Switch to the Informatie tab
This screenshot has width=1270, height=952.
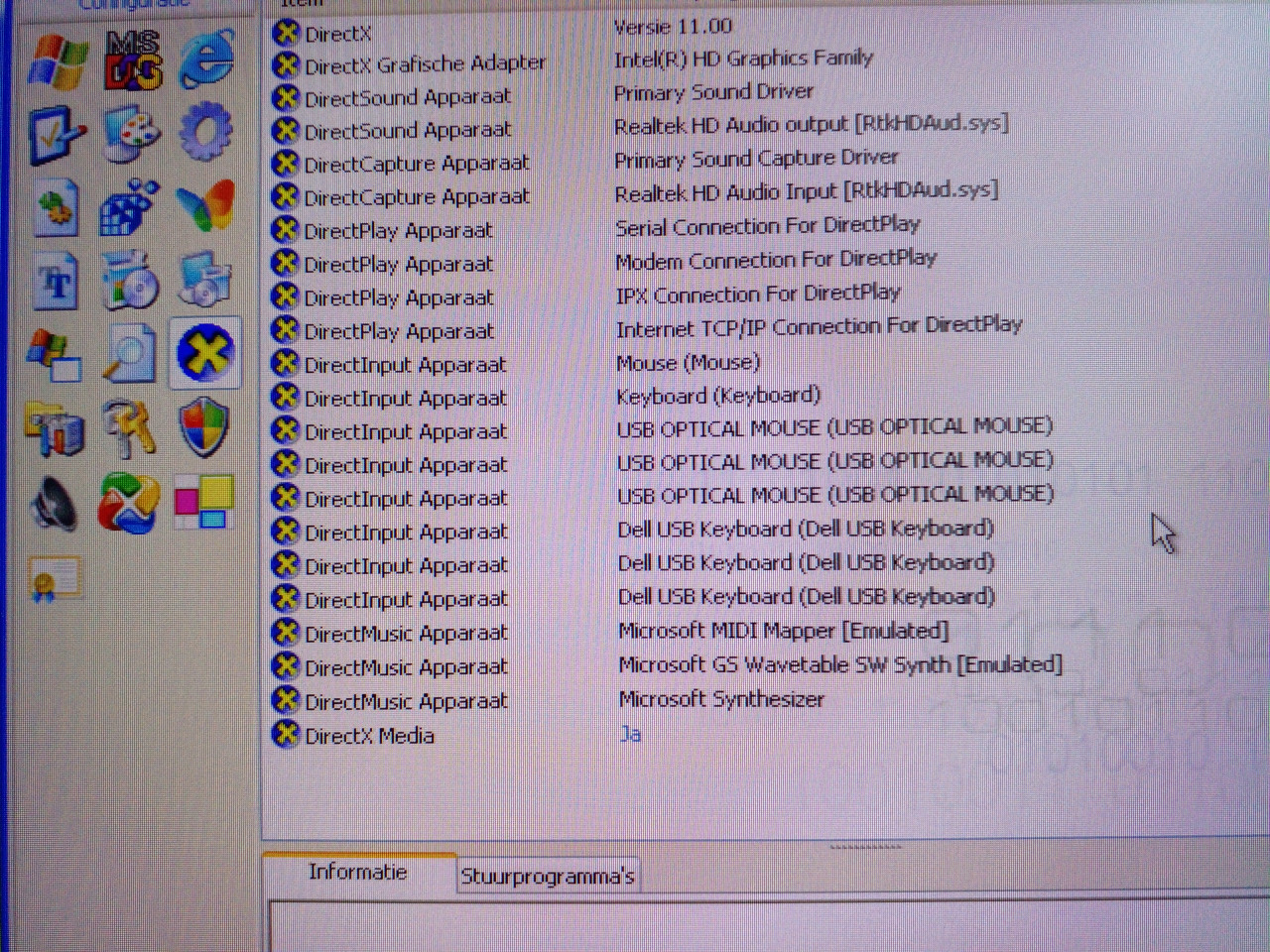pyautogui.click(x=358, y=873)
